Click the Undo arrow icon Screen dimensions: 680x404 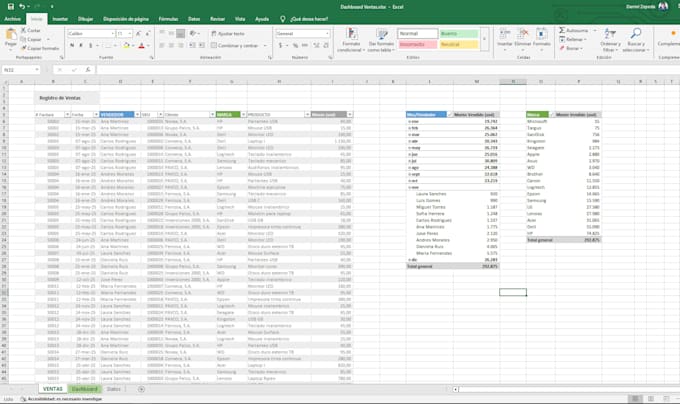(x=22, y=7)
